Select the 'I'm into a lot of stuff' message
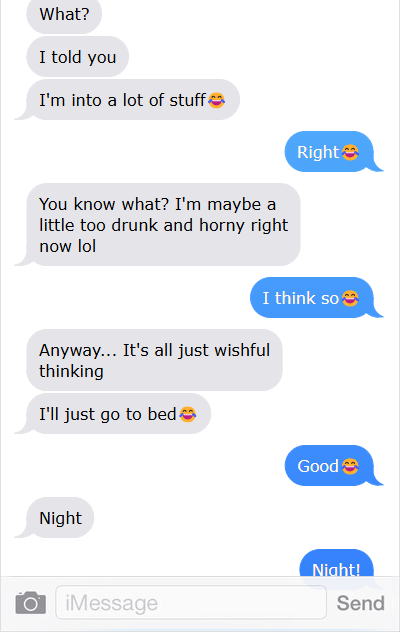The height and width of the screenshot is (632, 400). click(x=133, y=100)
